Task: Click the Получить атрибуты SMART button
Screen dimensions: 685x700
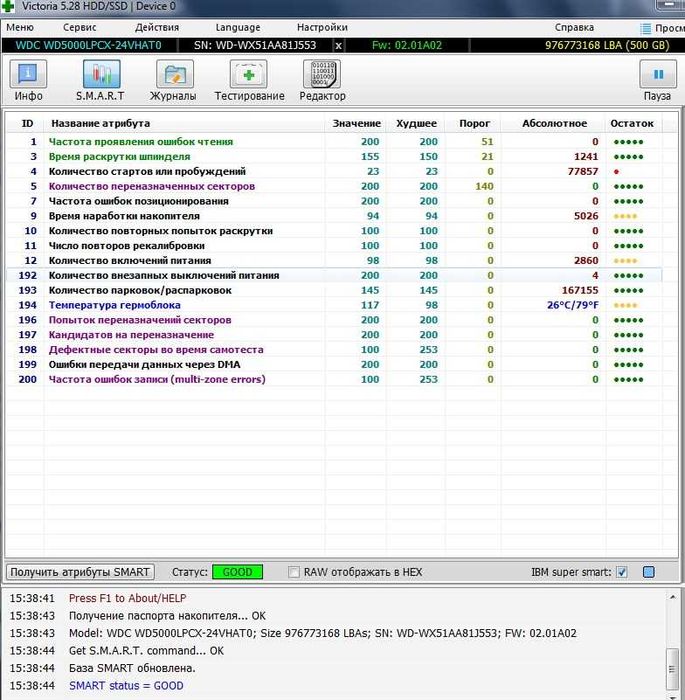Action: pyautogui.click(x=80, y=572)
